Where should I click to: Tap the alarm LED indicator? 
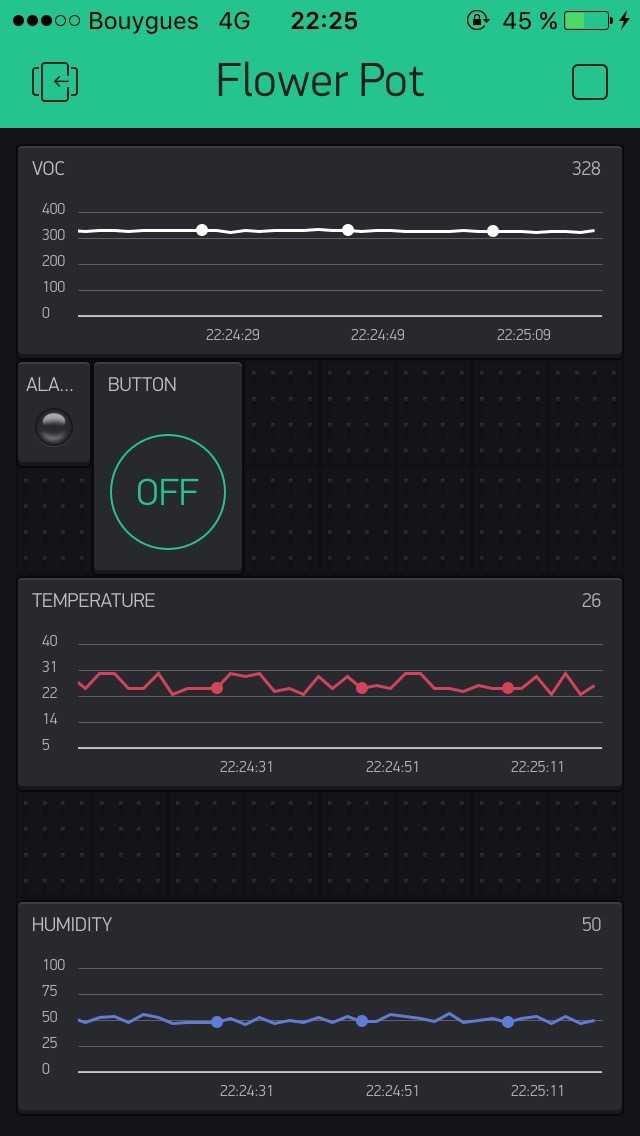pos(54,427)
